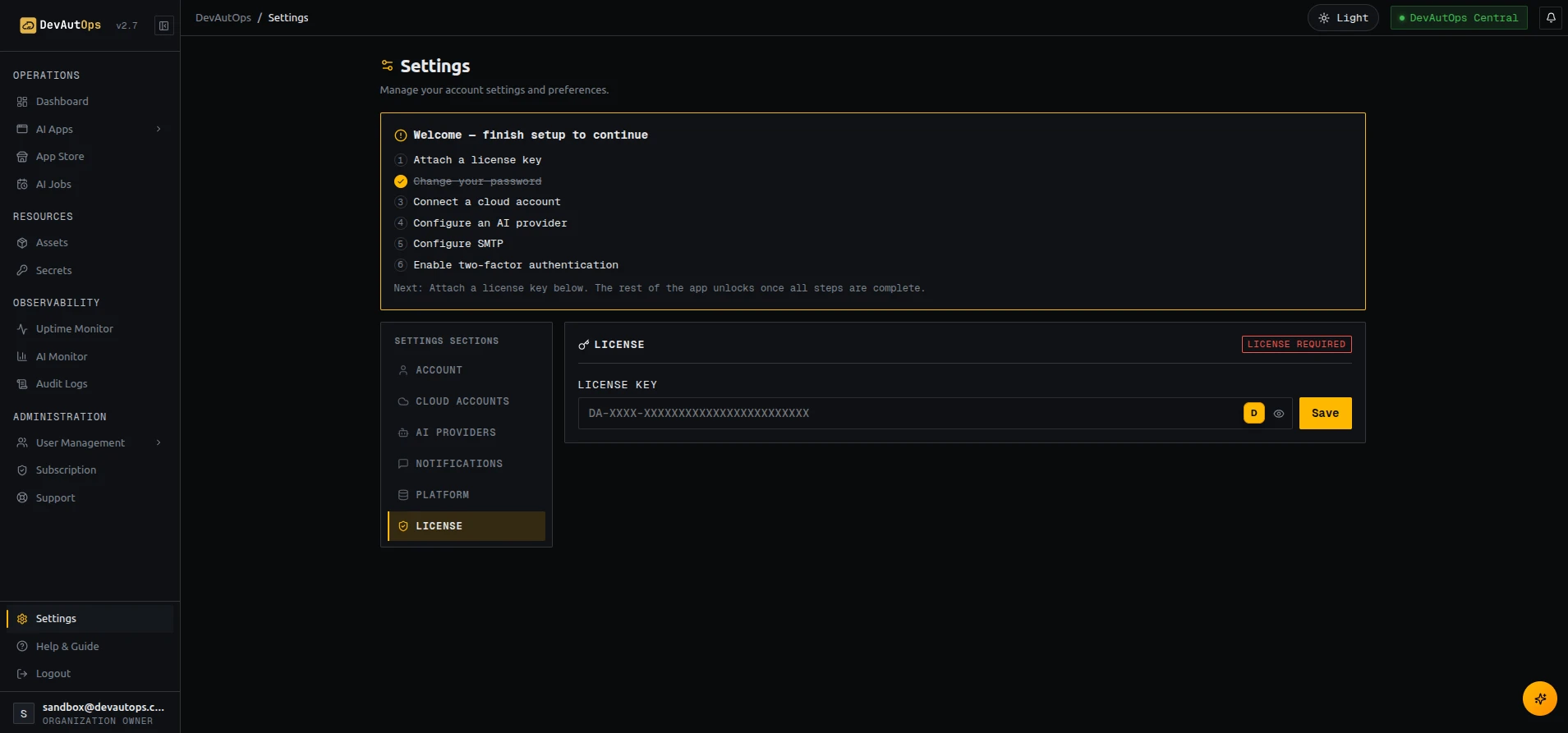Click the DevAutOps breadcrumb link
The image size is (1568, 733).
point(223,17)
